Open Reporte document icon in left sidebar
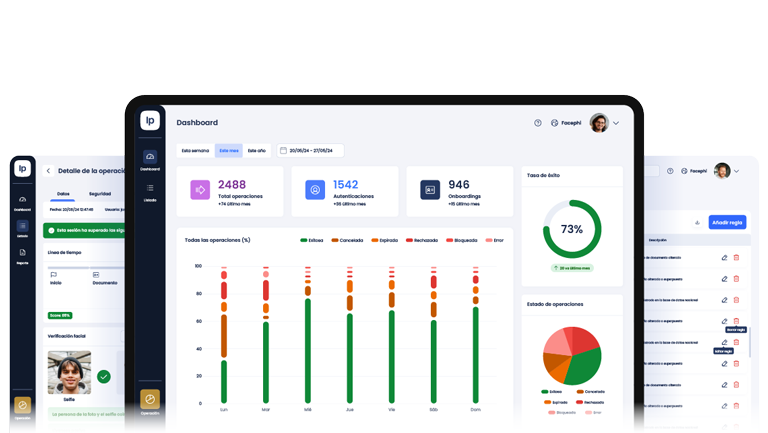This screenshot has height=433, width=768. click(x=23, y=252)
